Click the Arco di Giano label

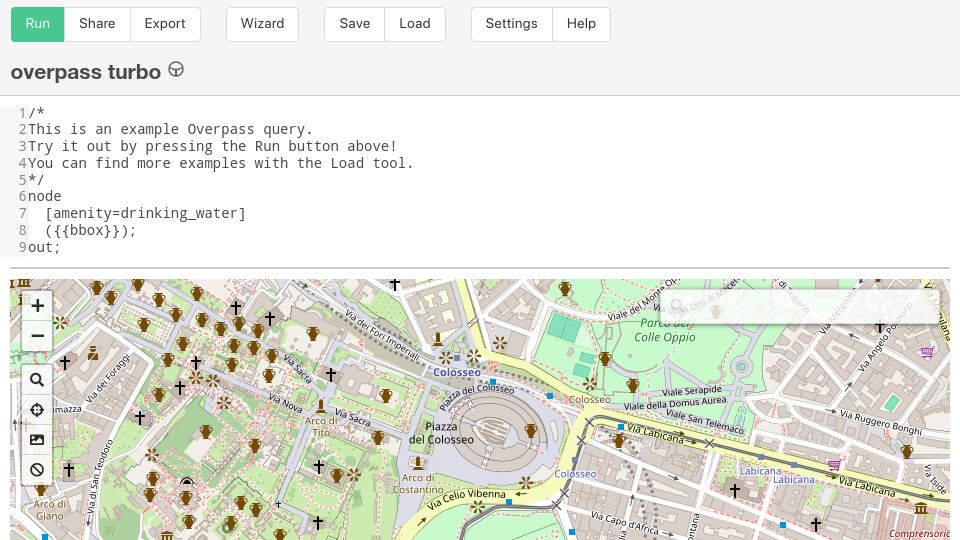point(49,510)
